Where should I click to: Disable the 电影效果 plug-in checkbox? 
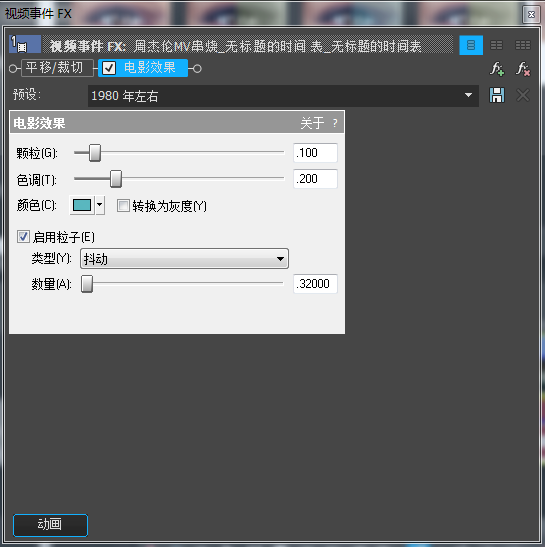pyautogui.click(x=109, y=68)
